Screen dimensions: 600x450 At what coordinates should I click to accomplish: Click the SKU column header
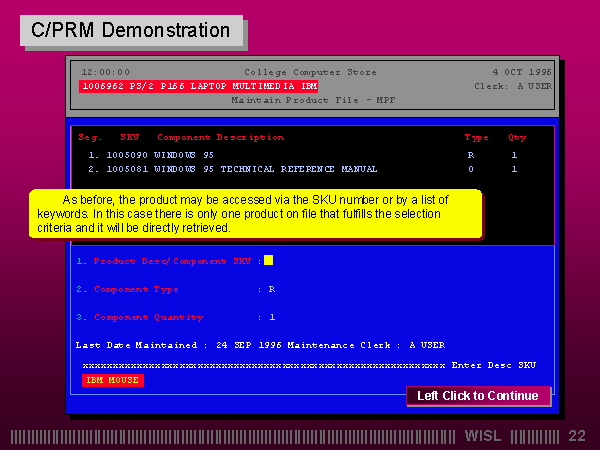click(x=130, y=137)
